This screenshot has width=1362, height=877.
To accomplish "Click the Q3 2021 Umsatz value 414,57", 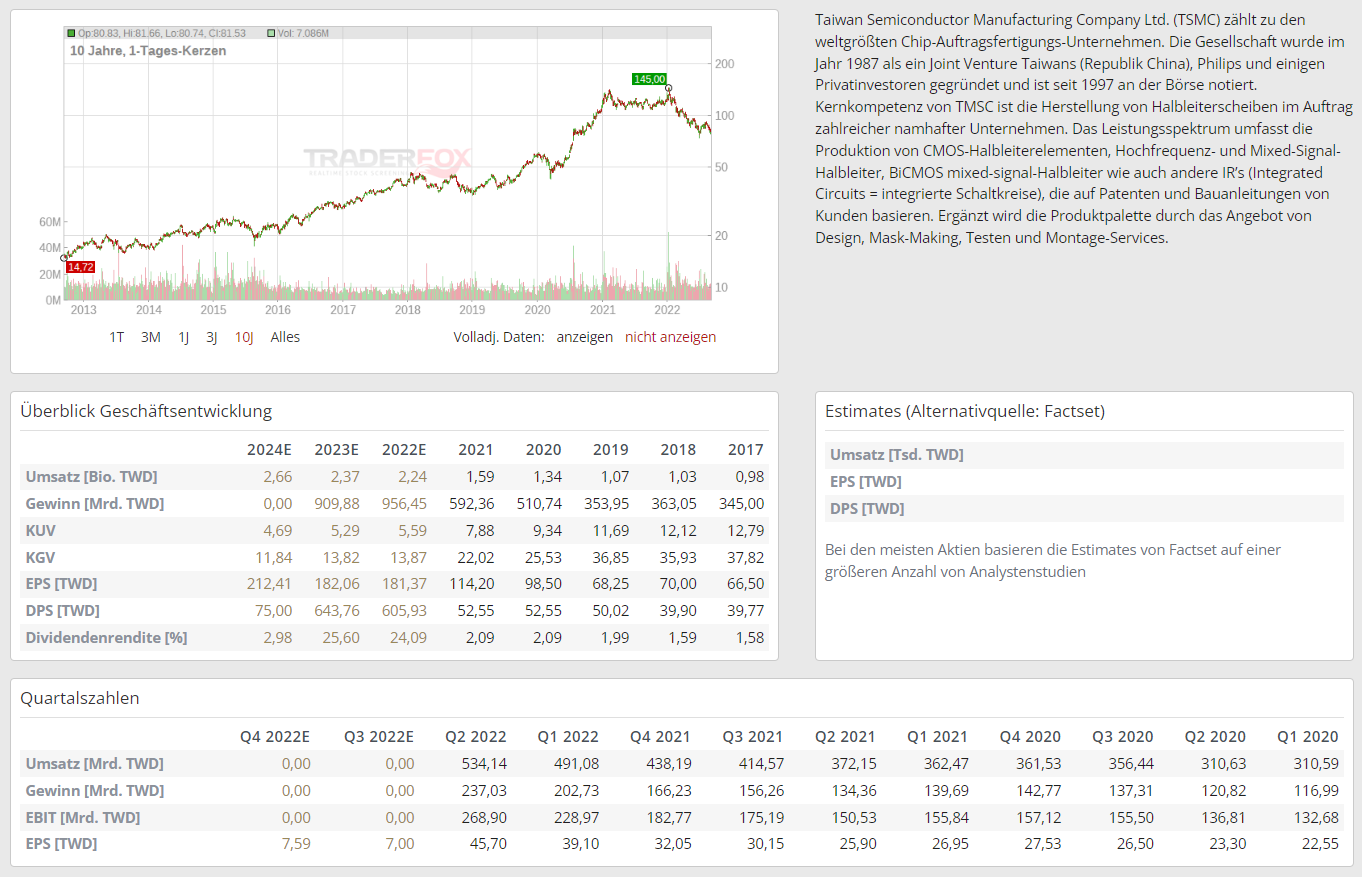I will pos(760,763).
